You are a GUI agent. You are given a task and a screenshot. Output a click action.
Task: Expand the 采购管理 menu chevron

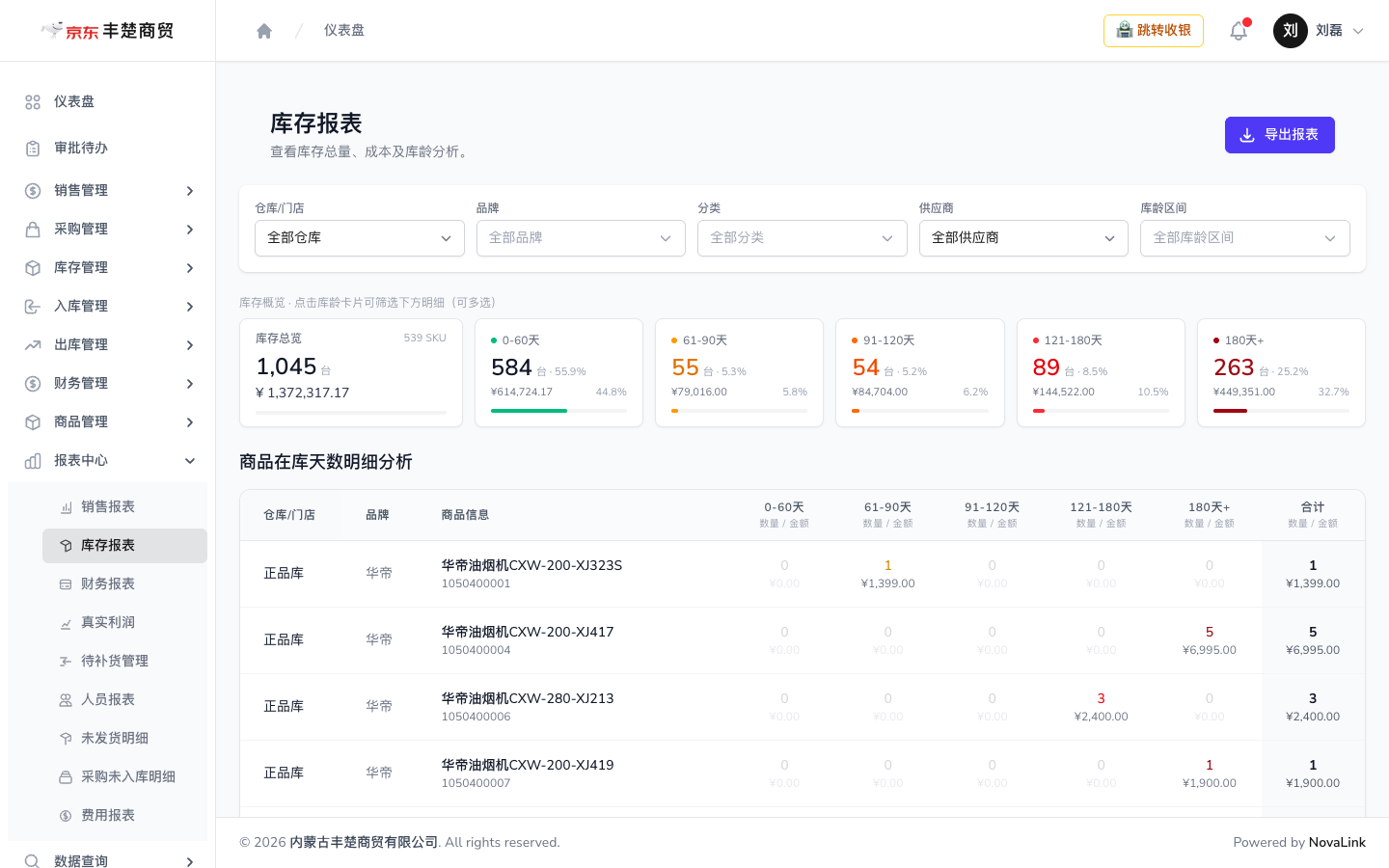pos(190,230)
